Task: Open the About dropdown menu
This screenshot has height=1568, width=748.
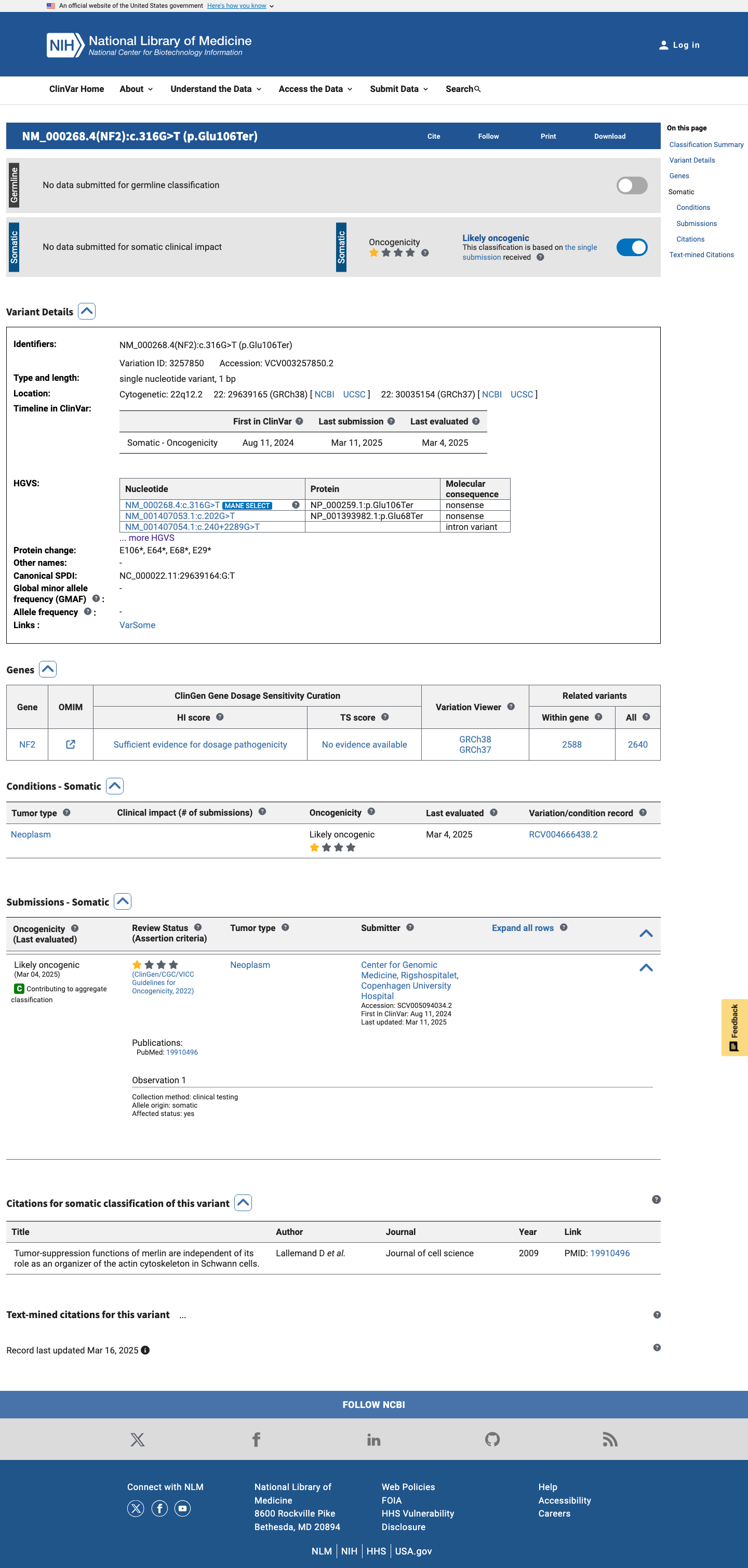Action: coord(136,89)
